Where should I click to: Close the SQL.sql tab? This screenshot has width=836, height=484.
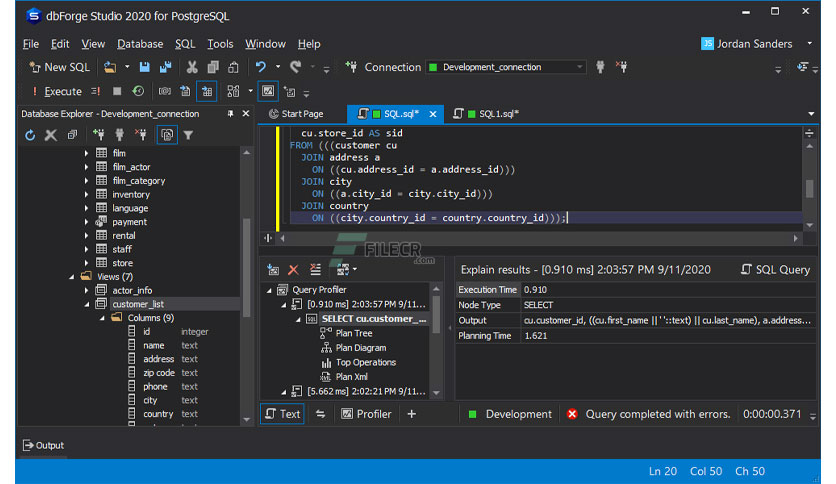(433, 114)
